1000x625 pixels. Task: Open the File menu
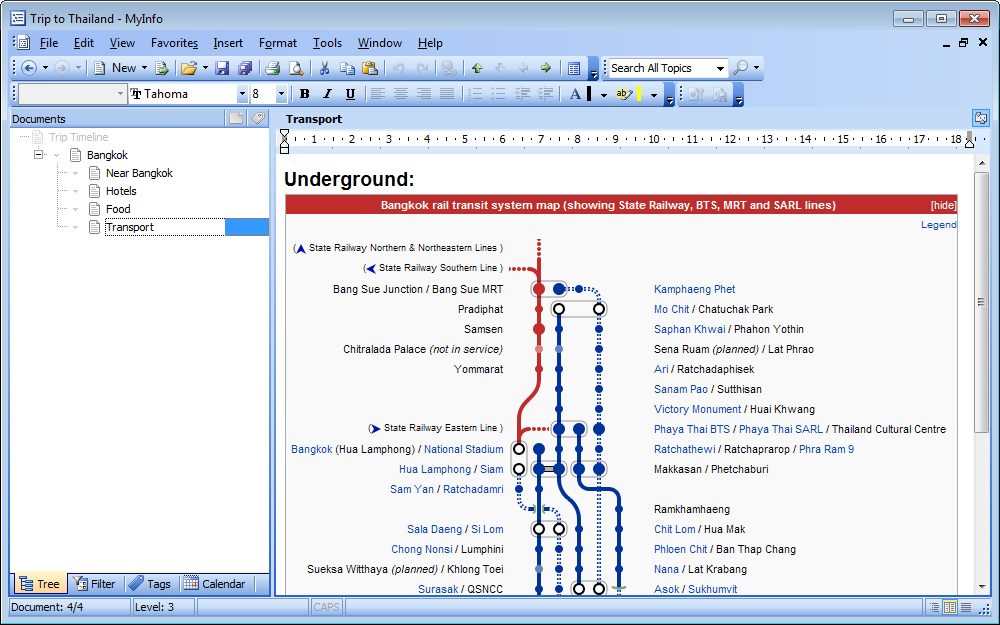48,43
